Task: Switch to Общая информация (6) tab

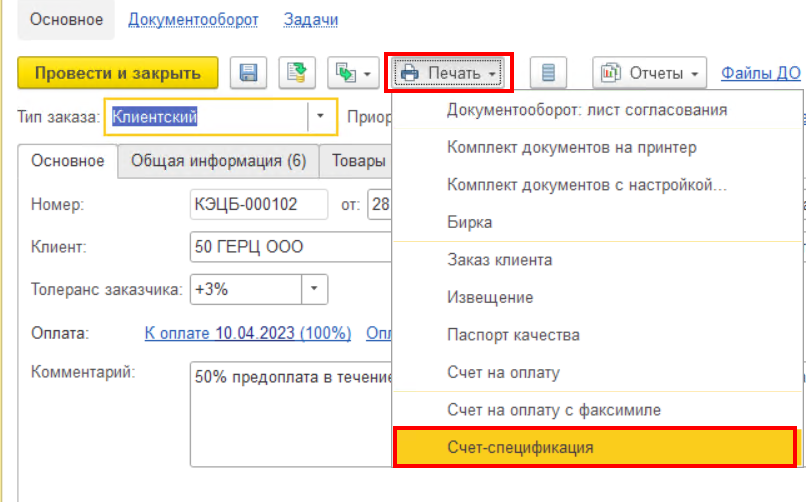Action: tap(218, 161)
